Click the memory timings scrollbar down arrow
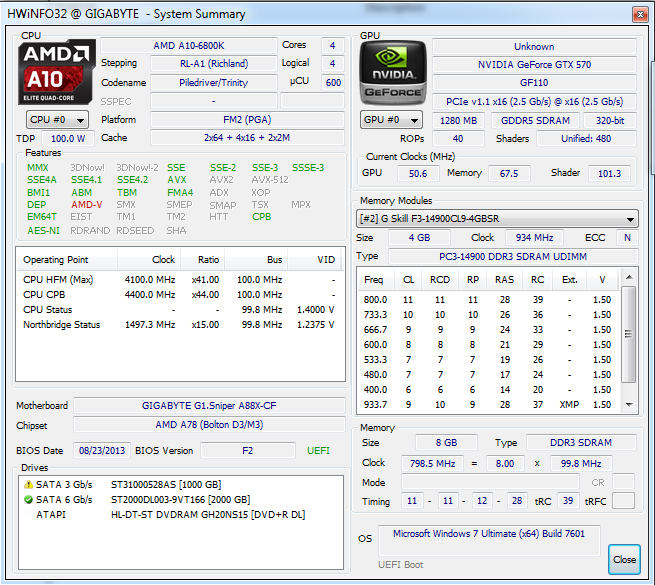The height and width of the screenshot is (585, 655). (629, 404)
